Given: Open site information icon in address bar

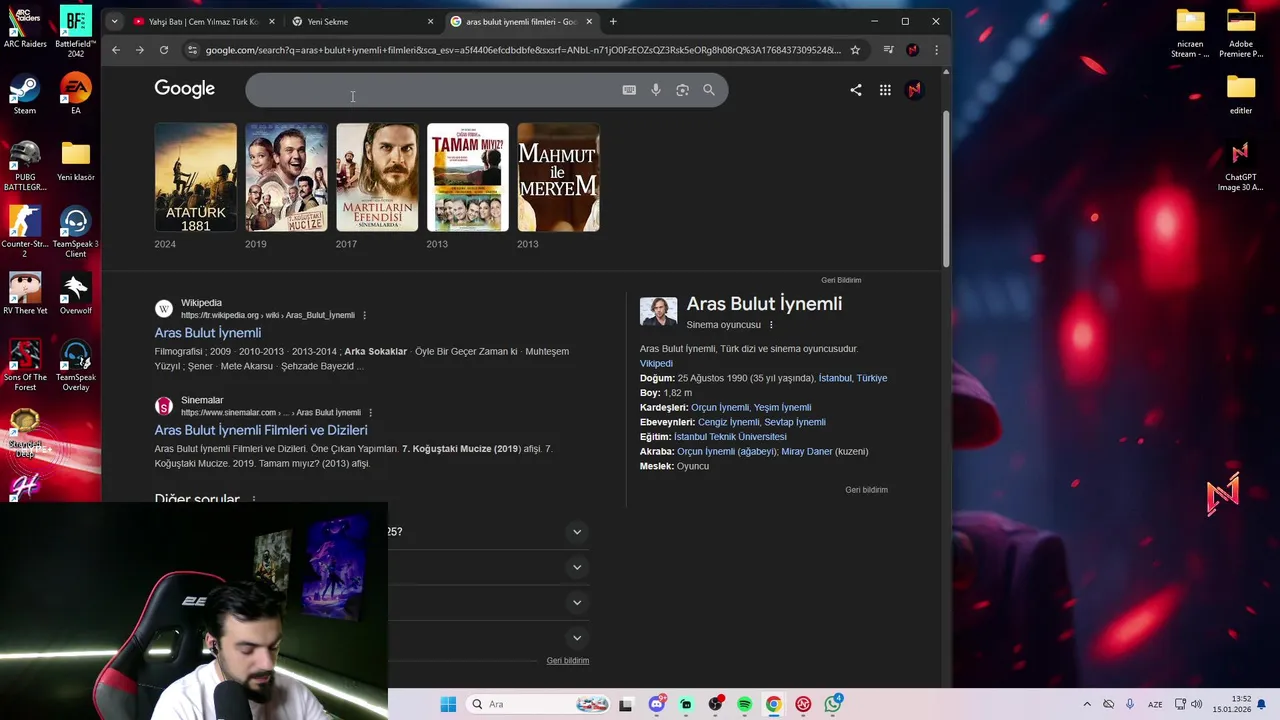Looking at the screenshot, I should [x=192, y=50].
